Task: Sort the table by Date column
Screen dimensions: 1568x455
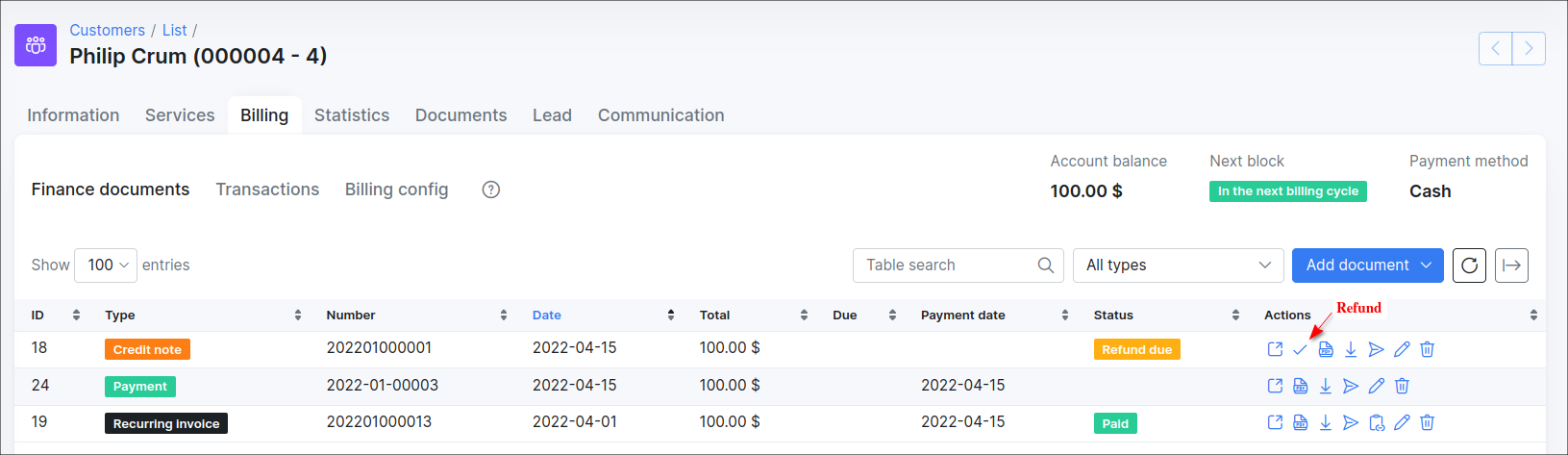Action: [x=547, y=316]
